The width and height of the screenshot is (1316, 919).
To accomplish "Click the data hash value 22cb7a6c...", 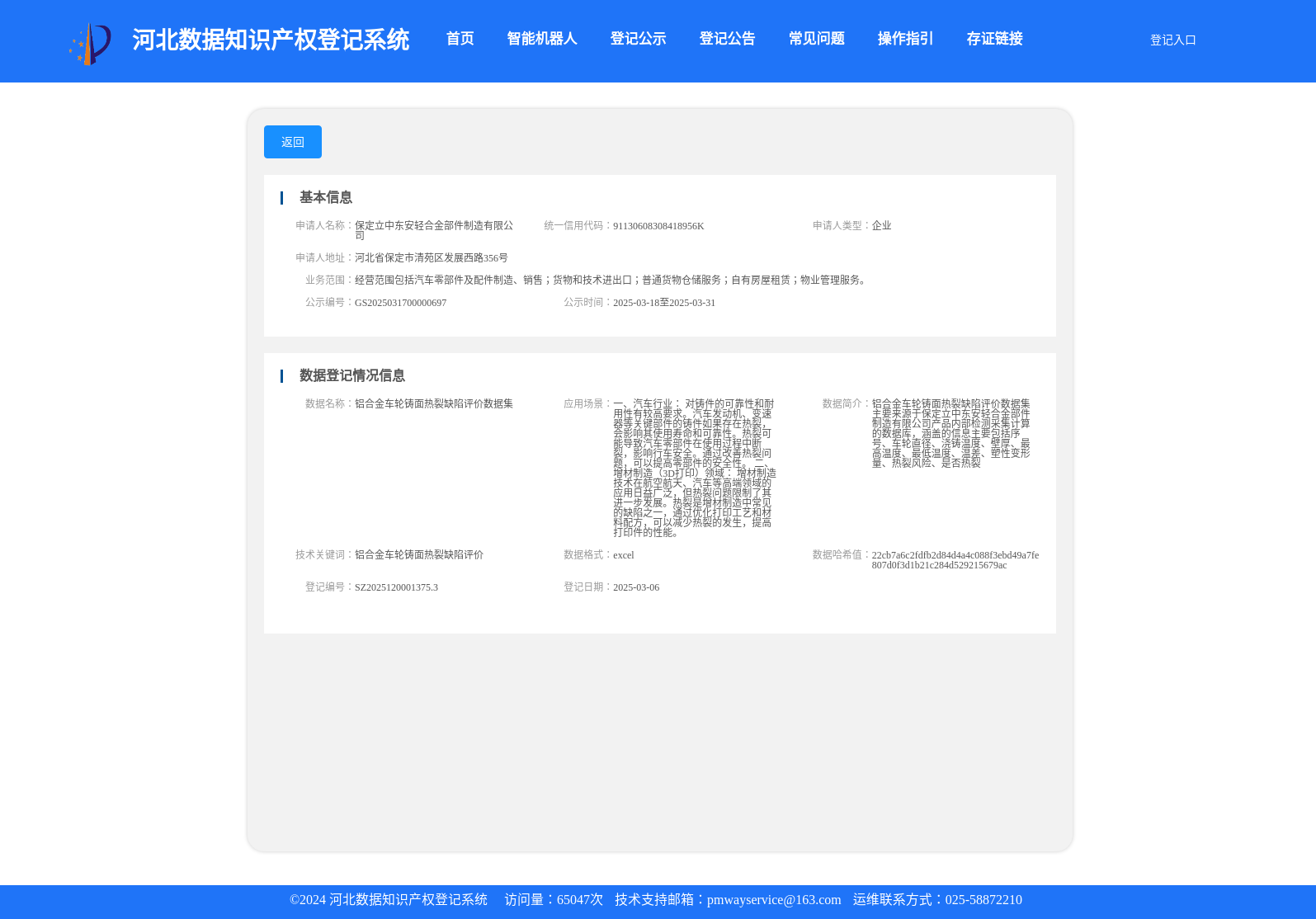I will (955, 560).
